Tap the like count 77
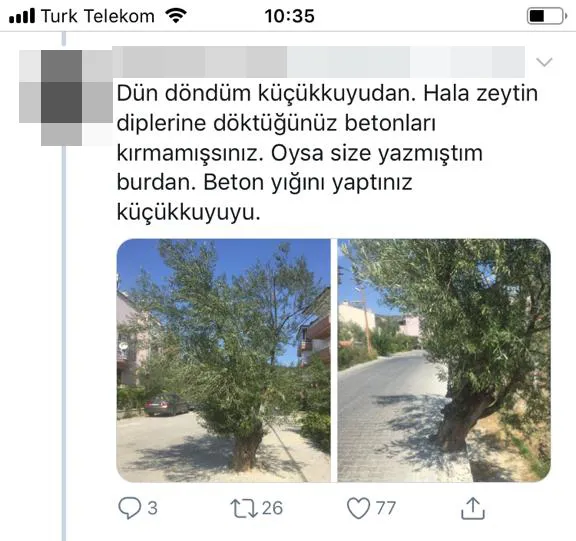Screen dimensions: 576x541 tap(386, 508)
